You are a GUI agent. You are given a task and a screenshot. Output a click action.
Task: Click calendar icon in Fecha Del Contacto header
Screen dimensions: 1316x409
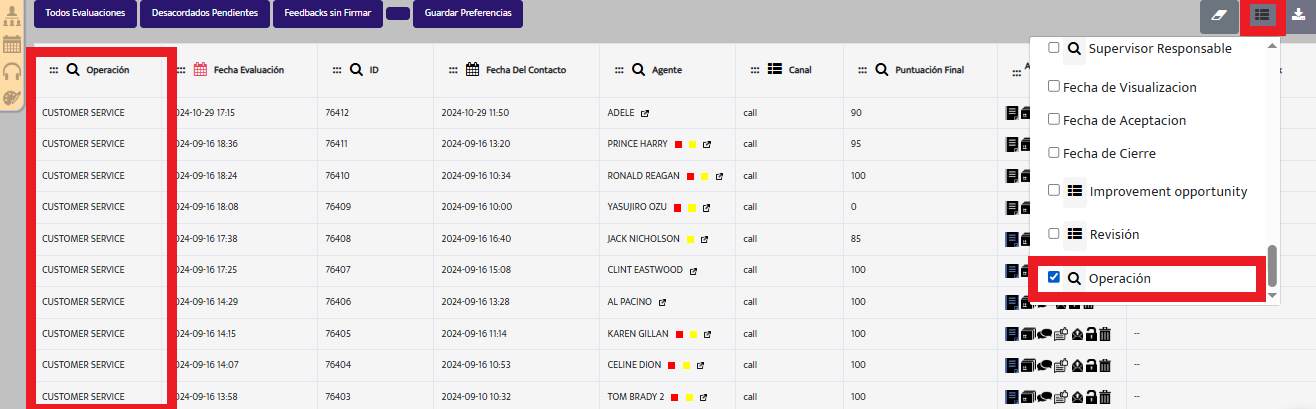click(473, 70)
